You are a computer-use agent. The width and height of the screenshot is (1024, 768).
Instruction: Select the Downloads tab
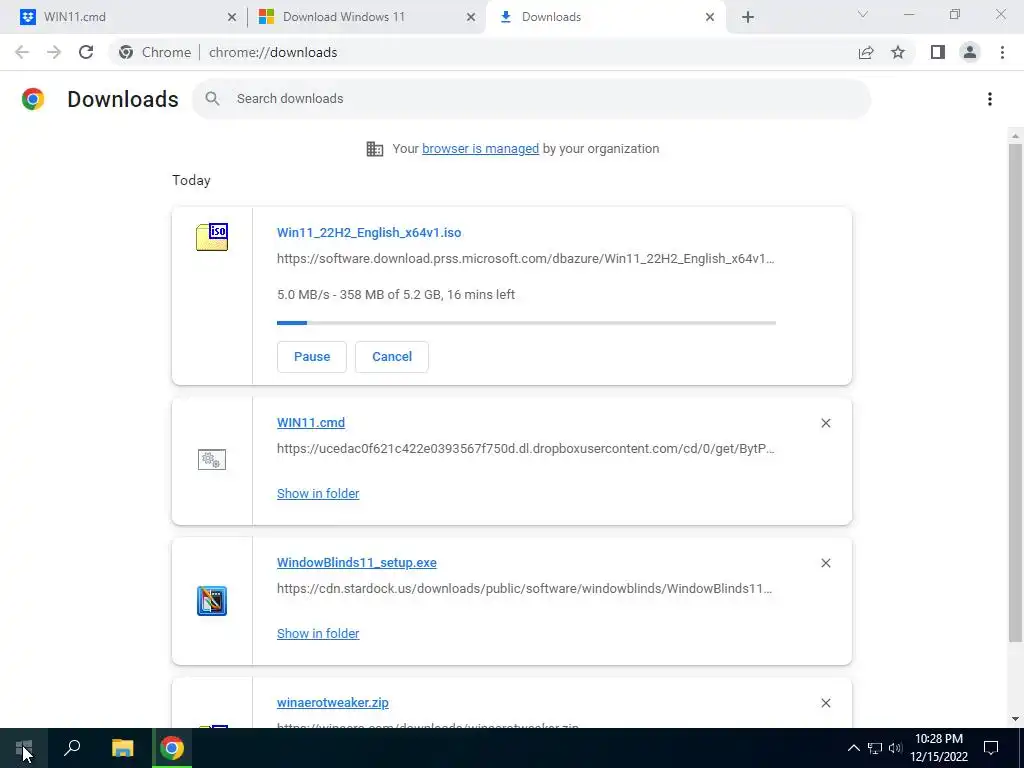pos(604,17)
